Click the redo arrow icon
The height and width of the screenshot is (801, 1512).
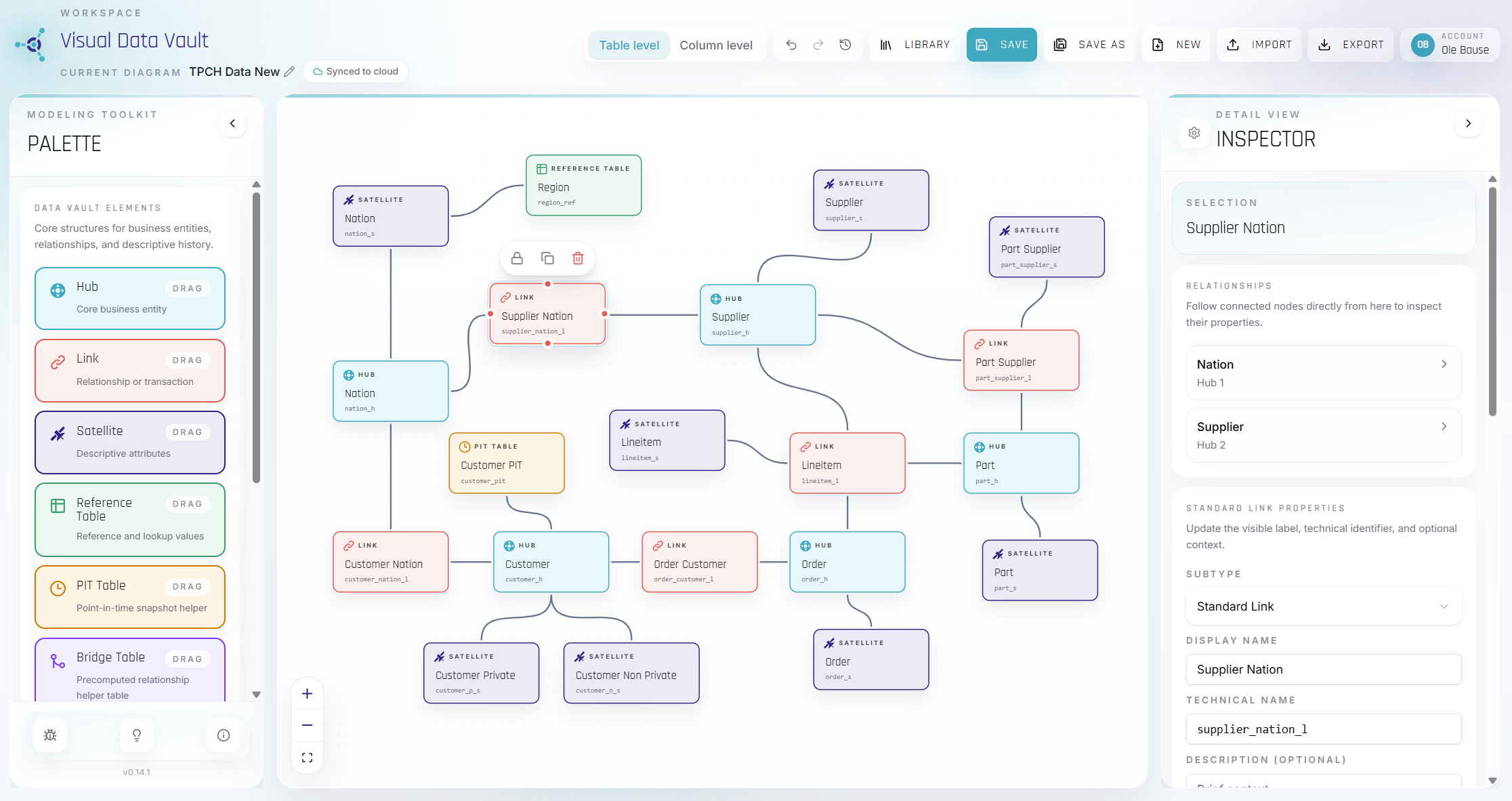818,45
